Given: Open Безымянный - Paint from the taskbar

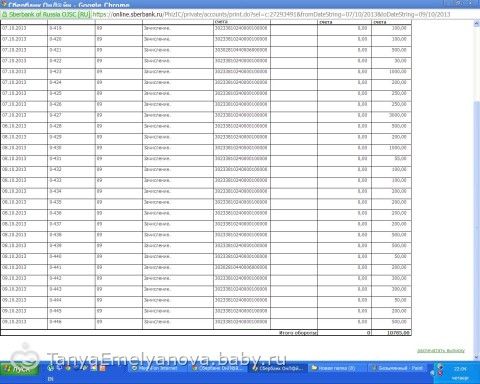Looking at the screenshot, I should 398,368.
